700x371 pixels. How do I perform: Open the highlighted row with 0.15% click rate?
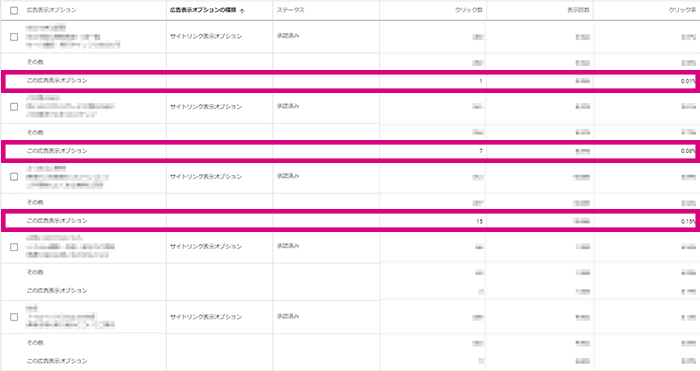(x=350, y=221)
